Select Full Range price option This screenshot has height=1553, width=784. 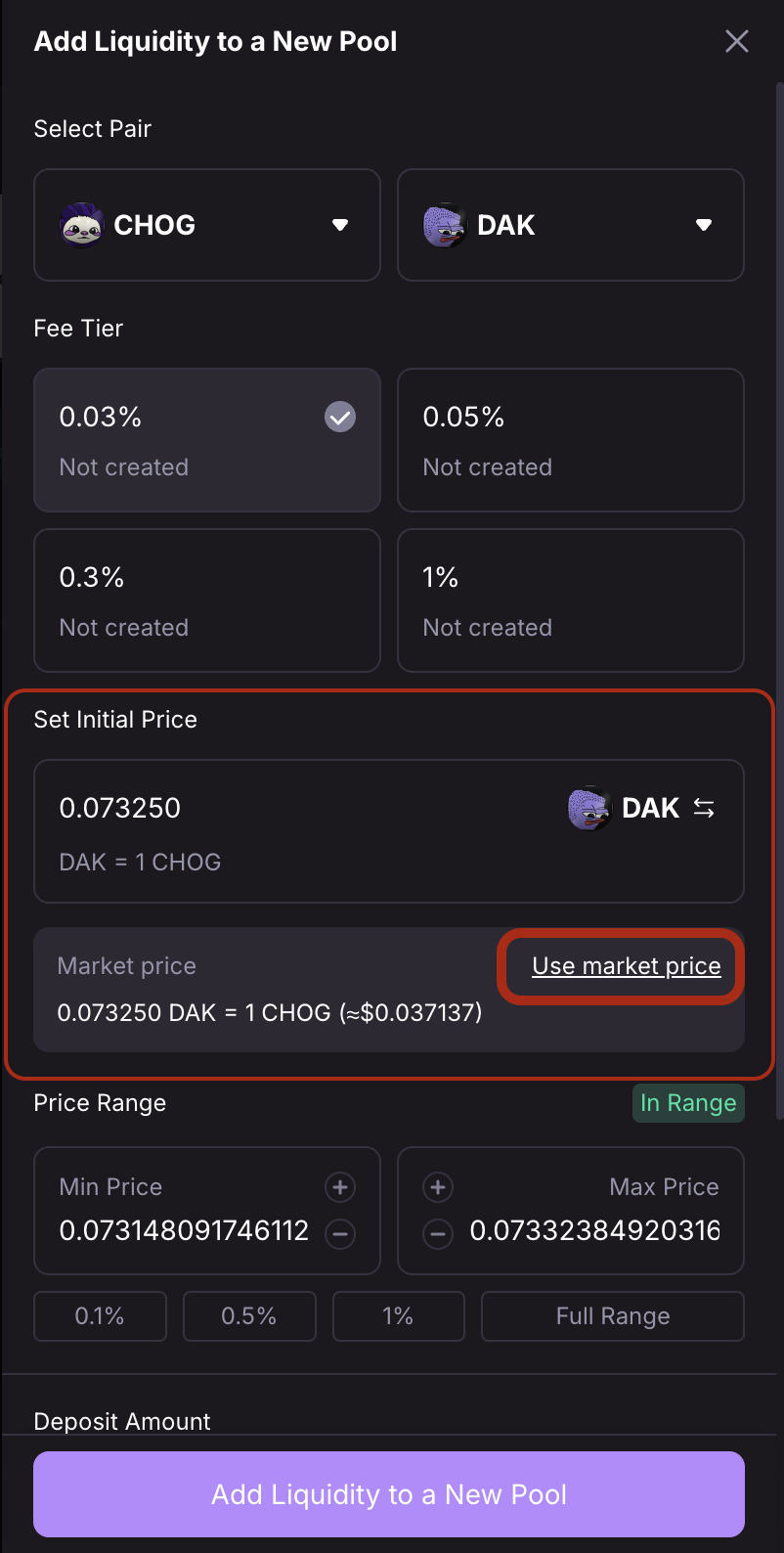point(613,1316)
